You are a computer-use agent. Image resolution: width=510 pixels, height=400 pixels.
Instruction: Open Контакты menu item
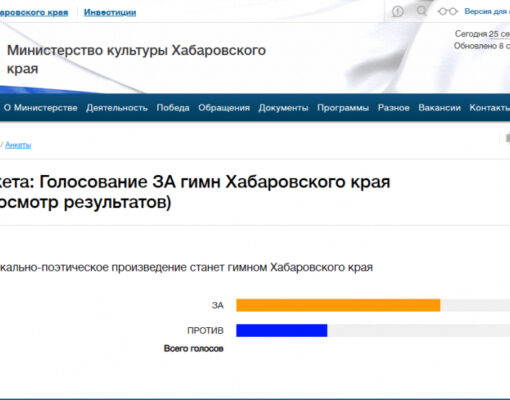(x=490, y=108)
